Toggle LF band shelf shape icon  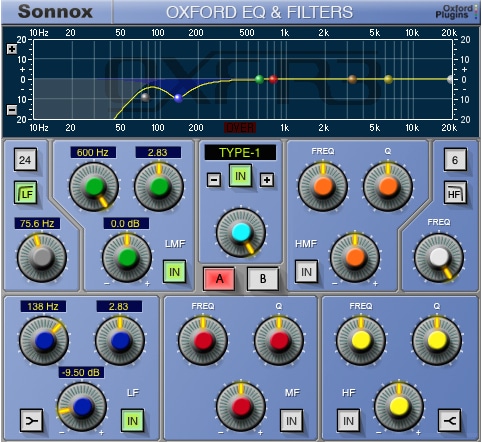(x=31, y=421)
